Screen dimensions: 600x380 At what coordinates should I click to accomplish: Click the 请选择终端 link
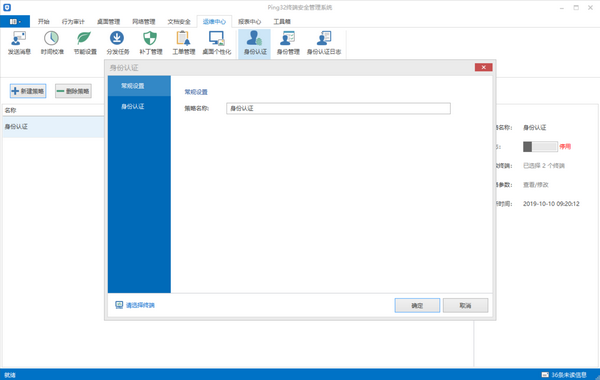(x=135, y=305)
